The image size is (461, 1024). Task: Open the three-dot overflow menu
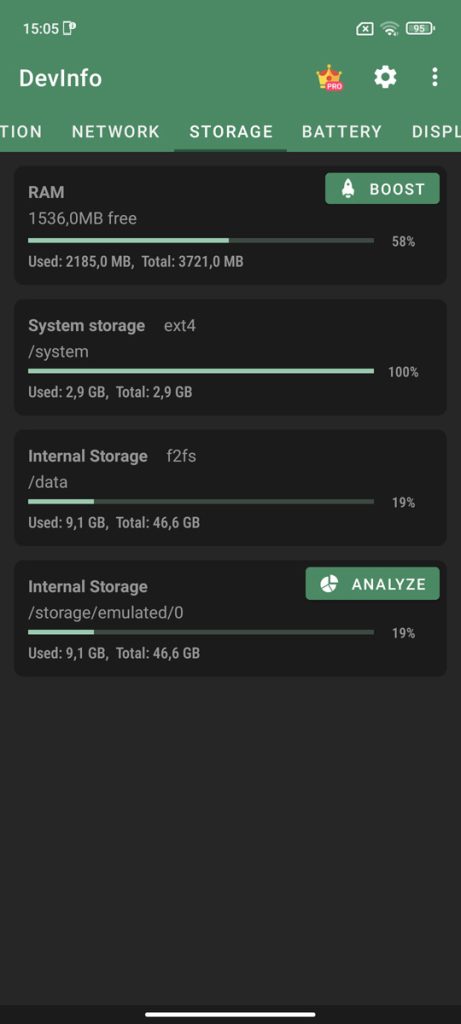coord(435,78)
